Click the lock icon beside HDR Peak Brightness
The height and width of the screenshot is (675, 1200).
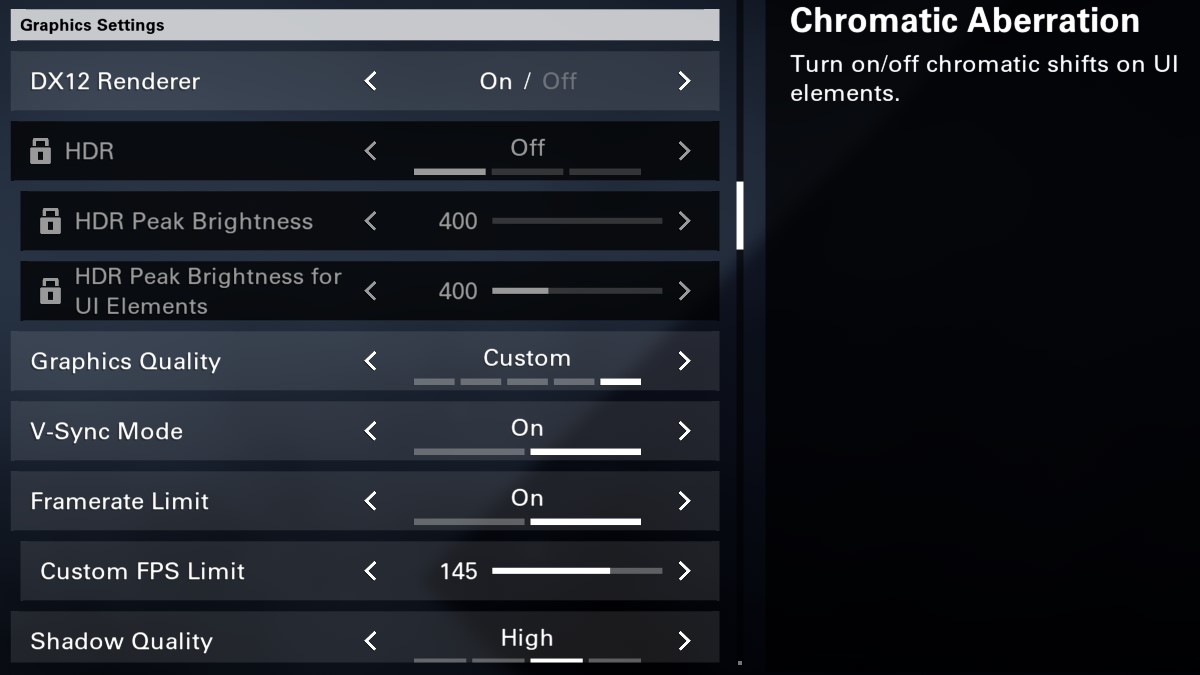(50, 221)
